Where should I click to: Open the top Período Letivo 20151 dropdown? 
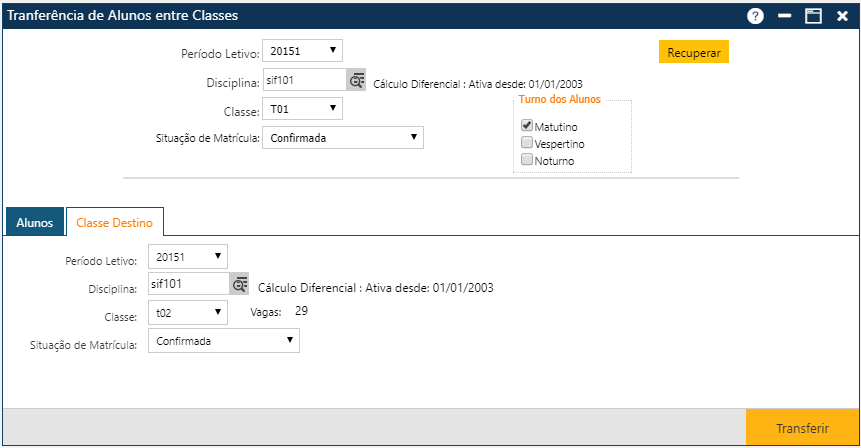click(302, 51)
